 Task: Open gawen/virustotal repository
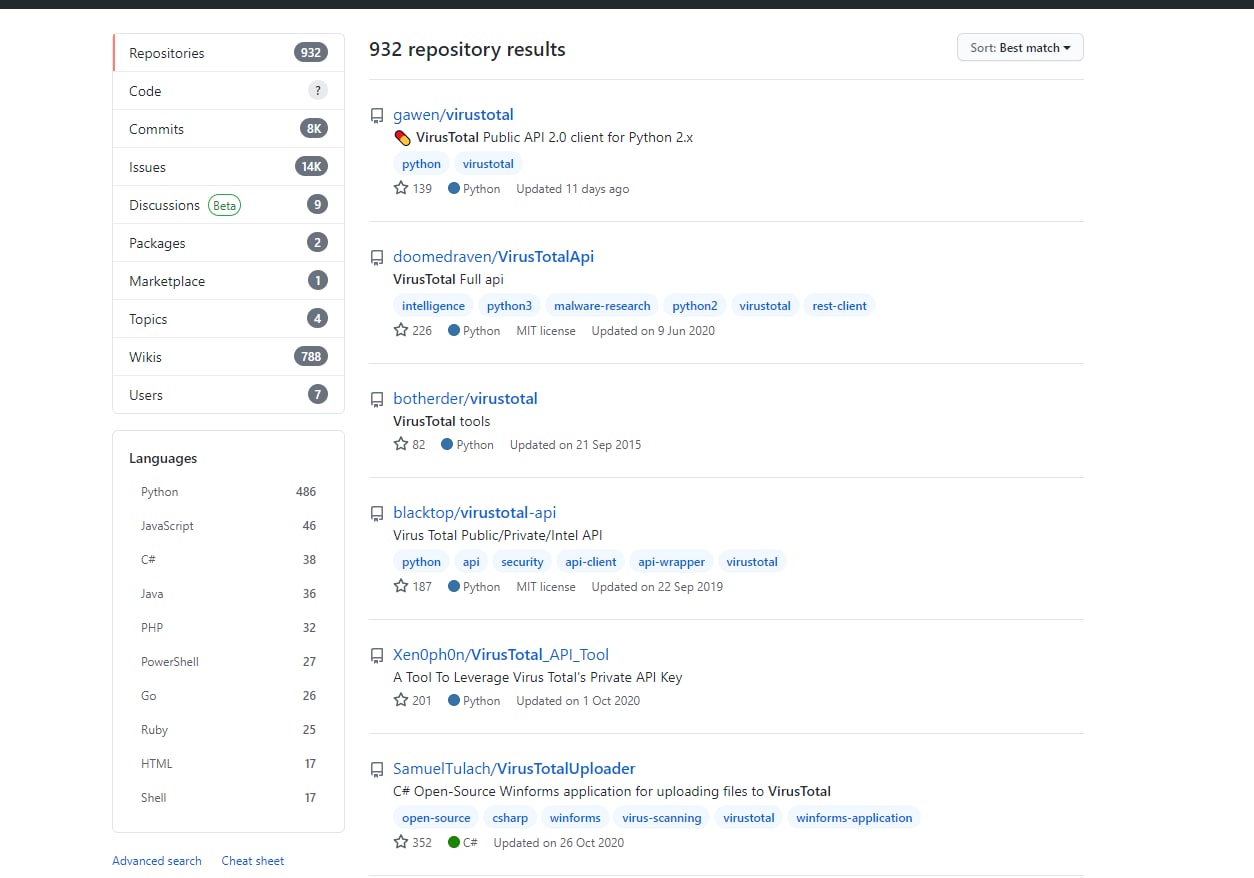pos(453,115)
